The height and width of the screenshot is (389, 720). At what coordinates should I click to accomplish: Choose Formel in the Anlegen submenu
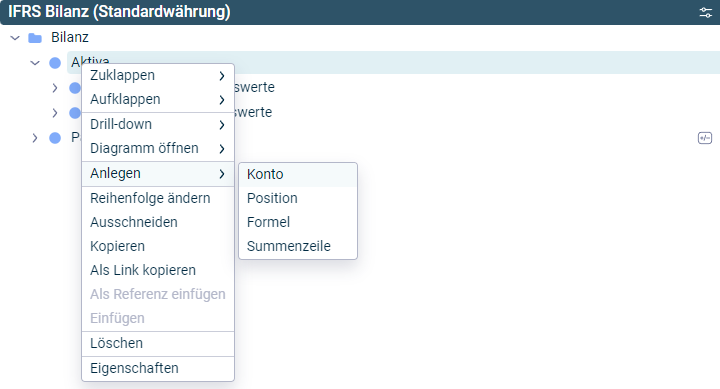pyautogui.click(x=298, y=222)
